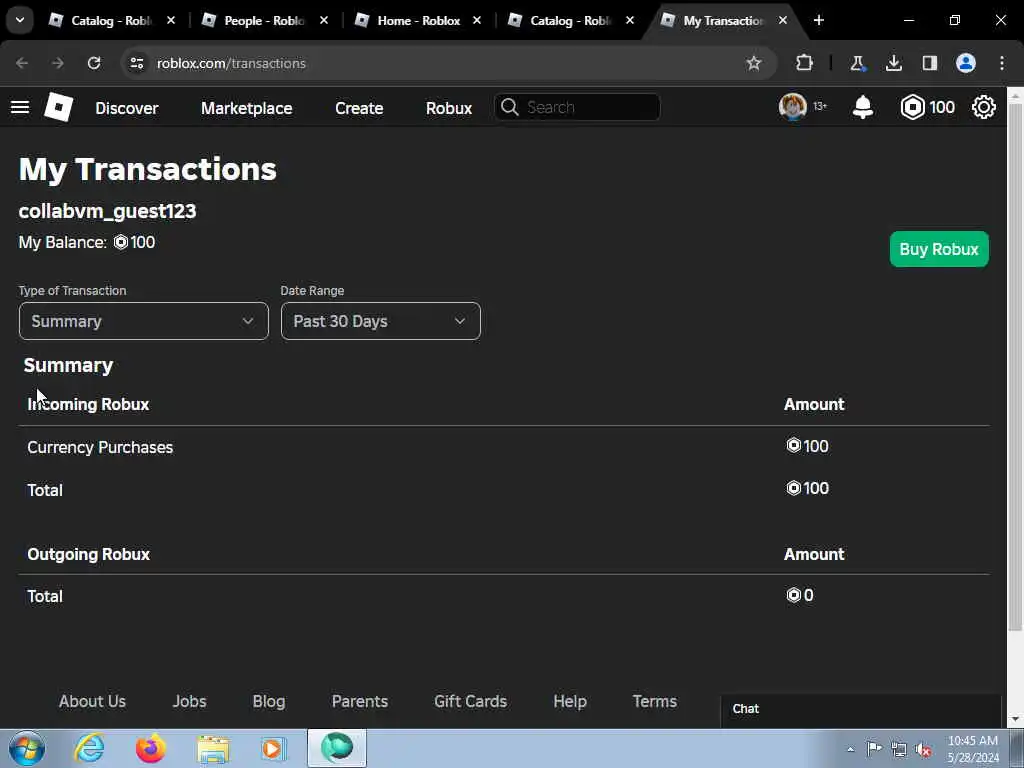Screen dimensions: 1024x768
Task: Expand the Date Range dropdown
Action: [381, 321]
